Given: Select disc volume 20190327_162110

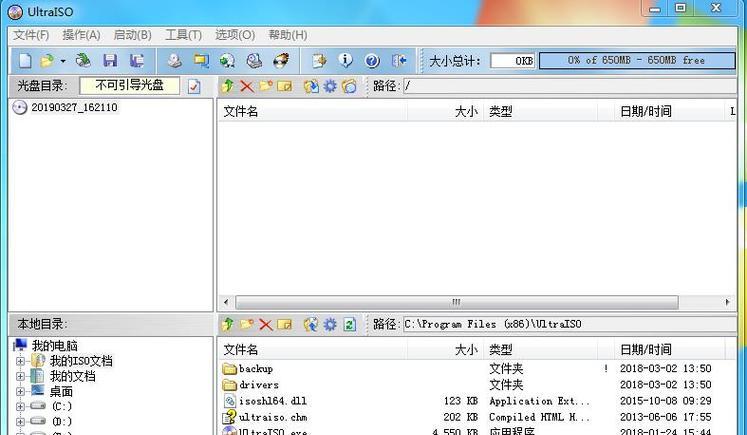Looking at the screenshot, I should click(74, 107).
